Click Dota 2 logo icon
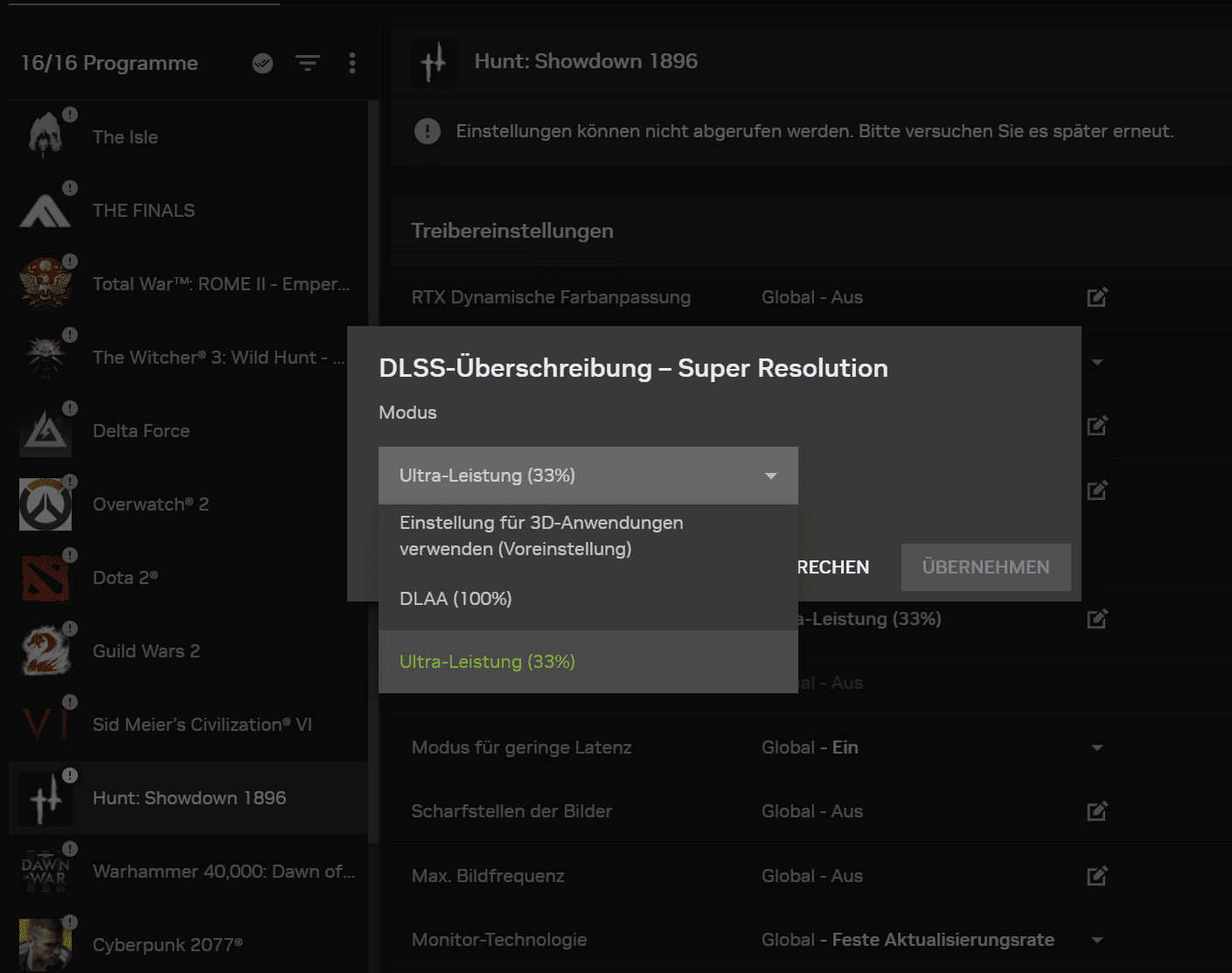The height and width of the screenshot is (973, 1232). pos(45,578)
